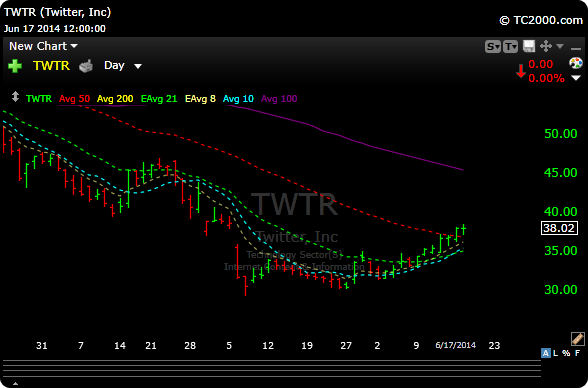Click the Avg 50 legend label

(74, 99)
